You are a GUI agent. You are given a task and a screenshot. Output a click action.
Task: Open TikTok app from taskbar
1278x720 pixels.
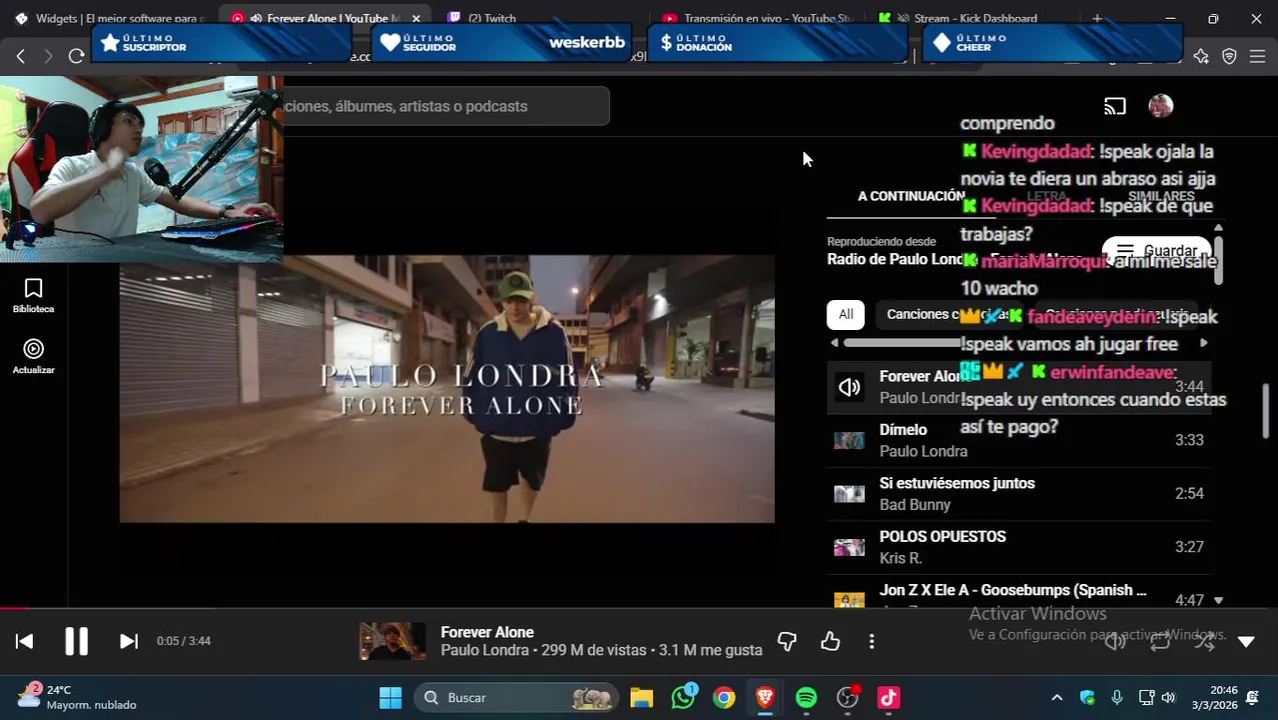pyautogui.click(x=889, y=697)
